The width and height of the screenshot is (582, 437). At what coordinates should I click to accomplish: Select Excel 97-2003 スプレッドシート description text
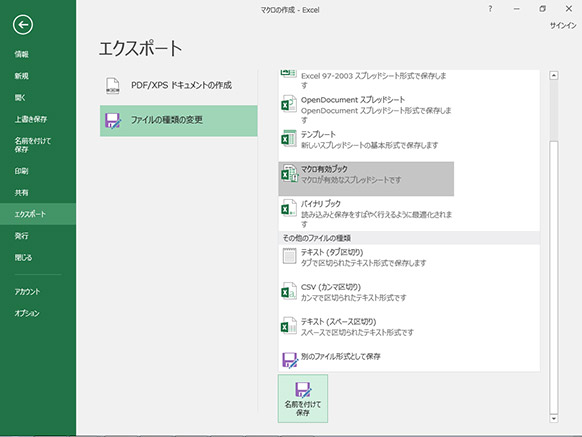coord(374,80)
